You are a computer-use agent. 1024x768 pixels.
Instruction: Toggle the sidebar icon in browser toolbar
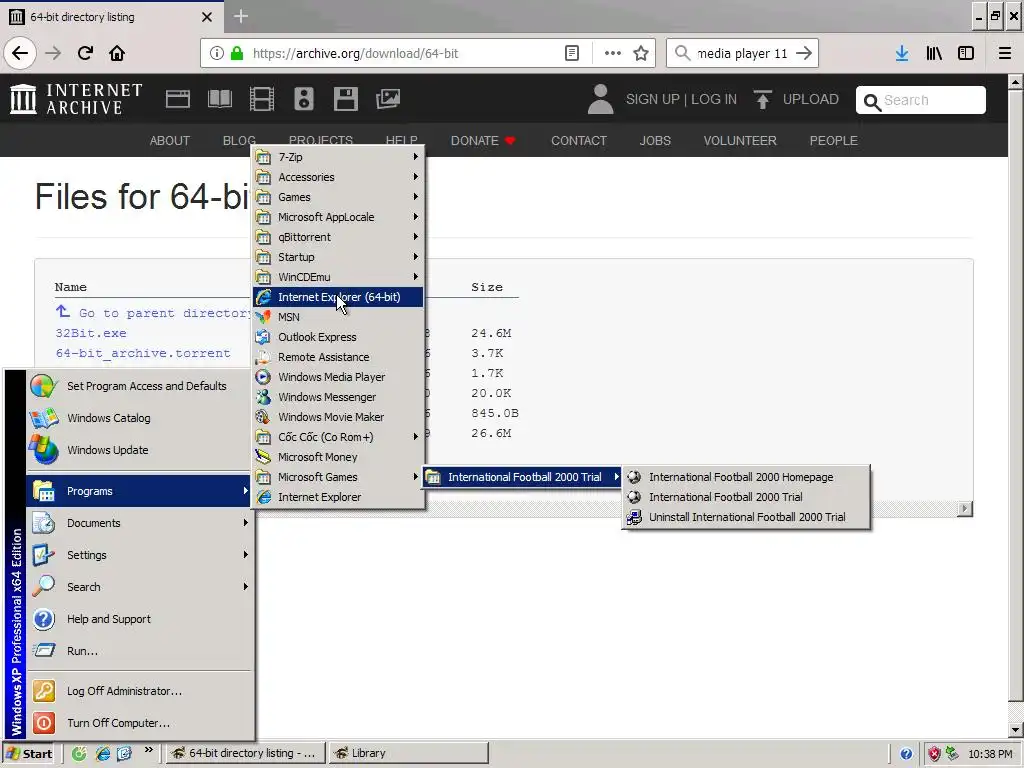point(966,53)
